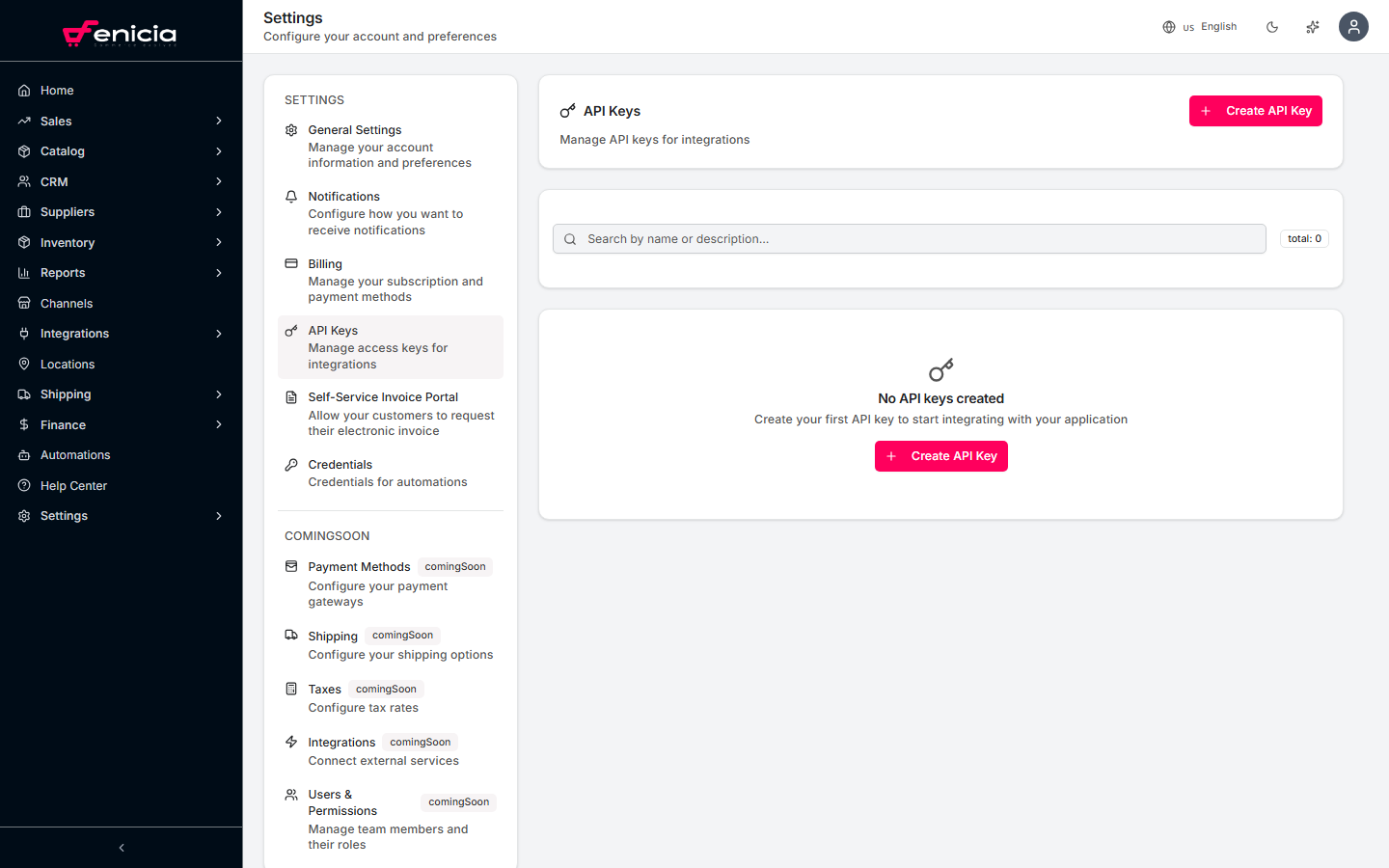Click the pink Create API Key button
Viewport: 1389px width, 868px height.
(1255, 110)
